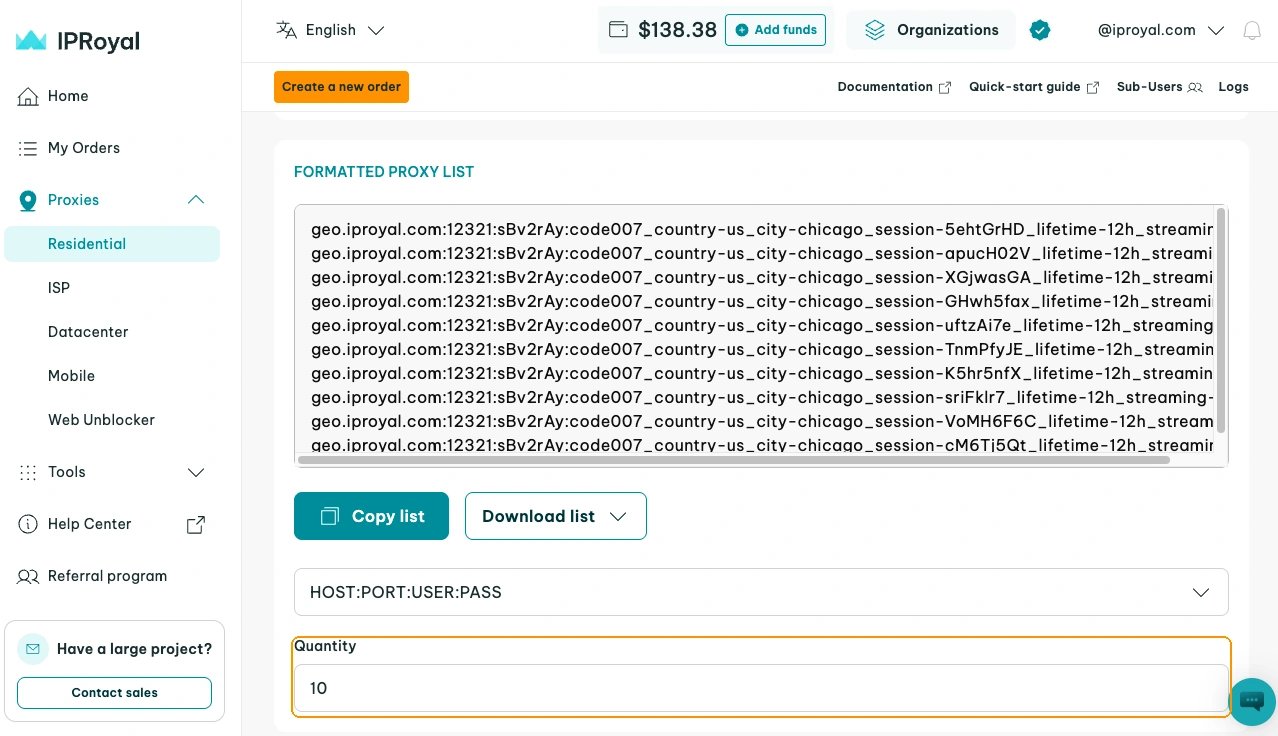Click the Help Center info icon
This screenshot has width=1278, height=736.
28,524
